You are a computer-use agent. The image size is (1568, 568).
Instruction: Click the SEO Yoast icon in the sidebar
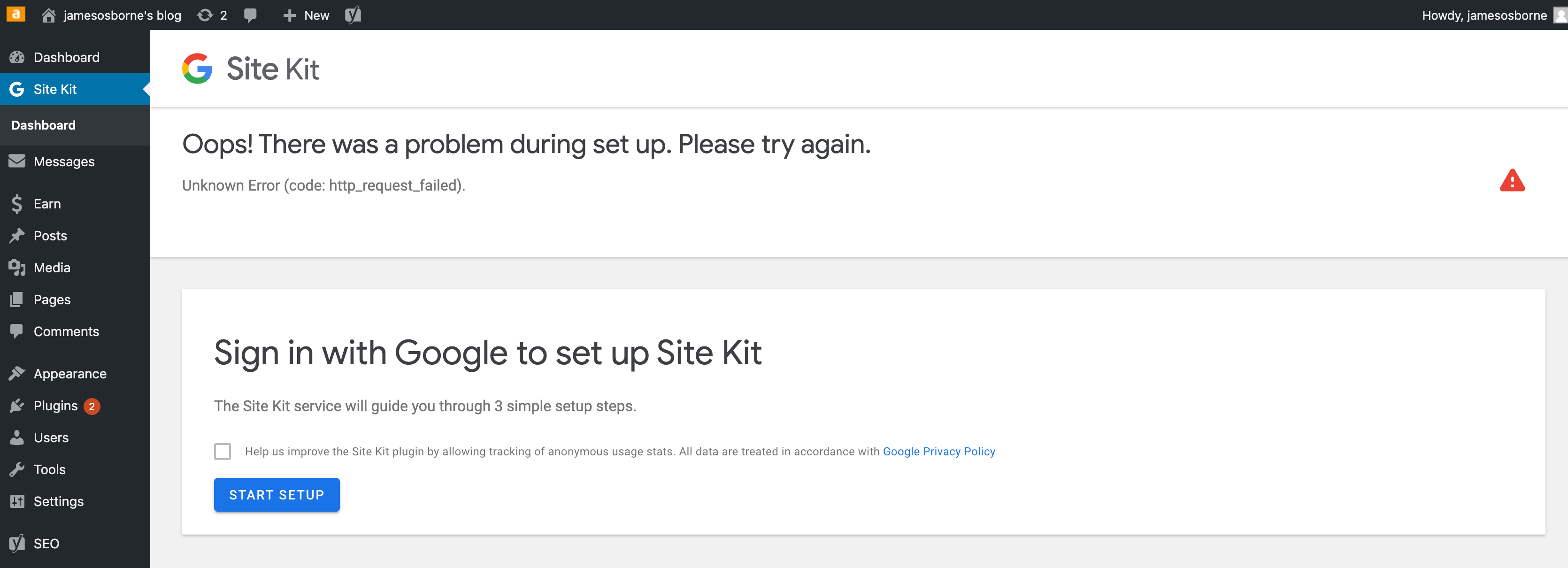[17, 543]
